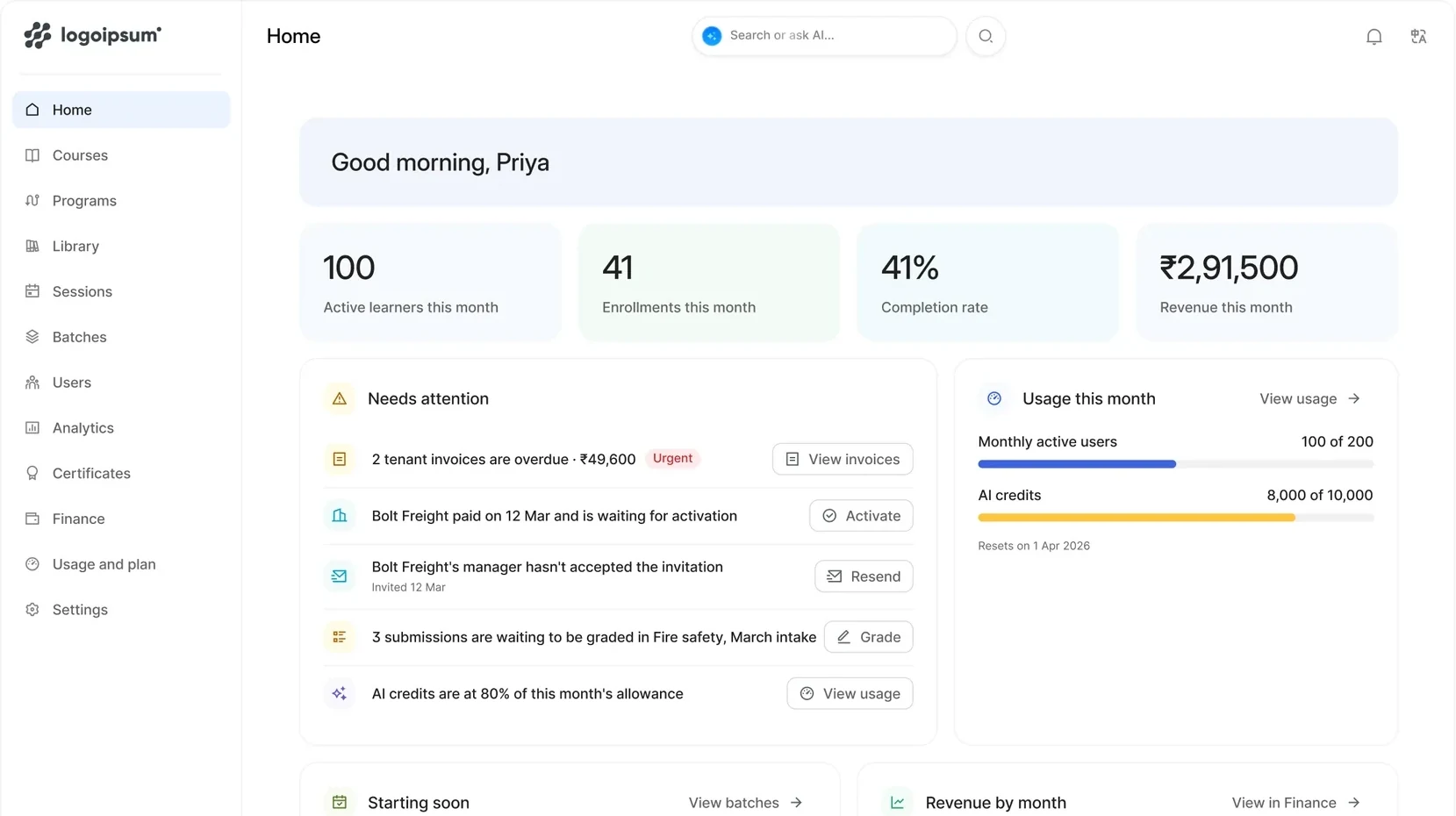Click the logoipsum logo
The width and height of the screenshot is (1456, 816).
pos(93,35)
